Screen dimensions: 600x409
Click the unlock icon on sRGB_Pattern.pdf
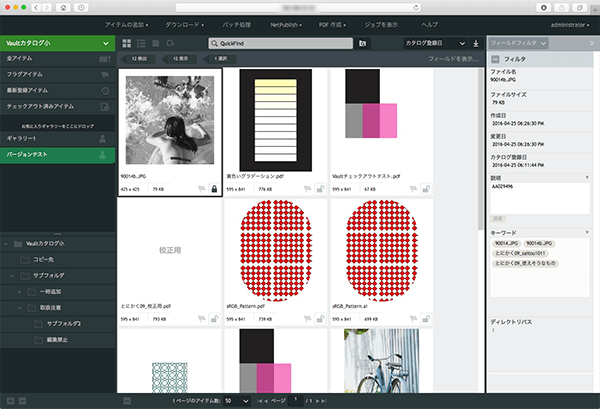point(320,319)
